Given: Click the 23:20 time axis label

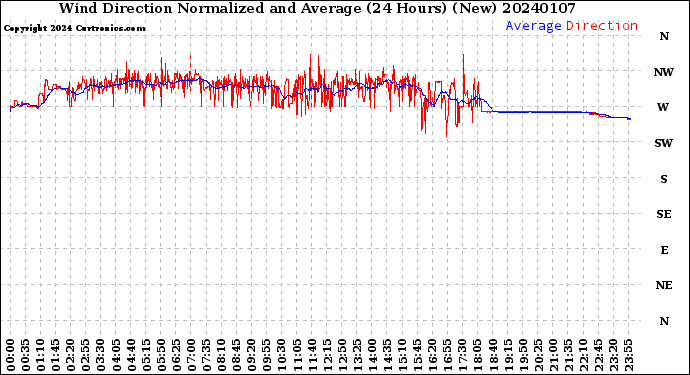Looking at the screenshot, I should pyautogui.click(x=613, y=355).
